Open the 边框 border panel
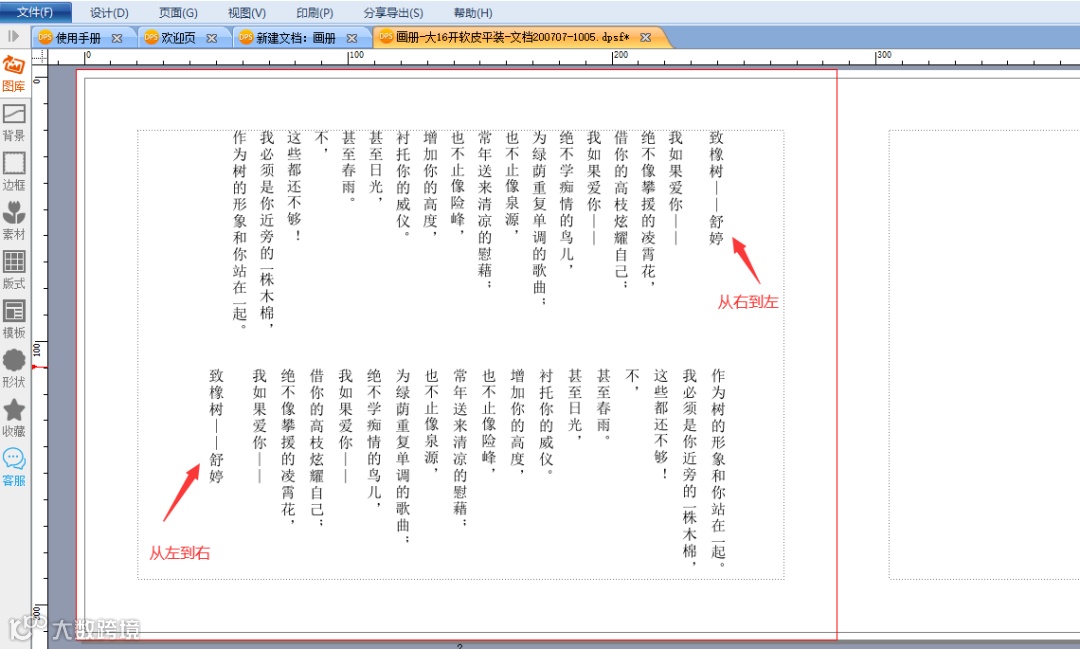 point(14,172)
